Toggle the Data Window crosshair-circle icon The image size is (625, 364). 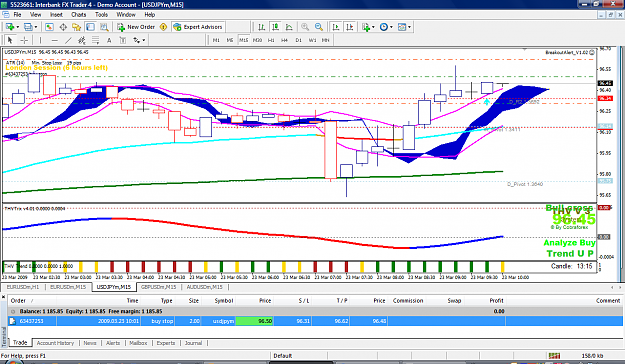pyautogui.click(x=63, y=27)
